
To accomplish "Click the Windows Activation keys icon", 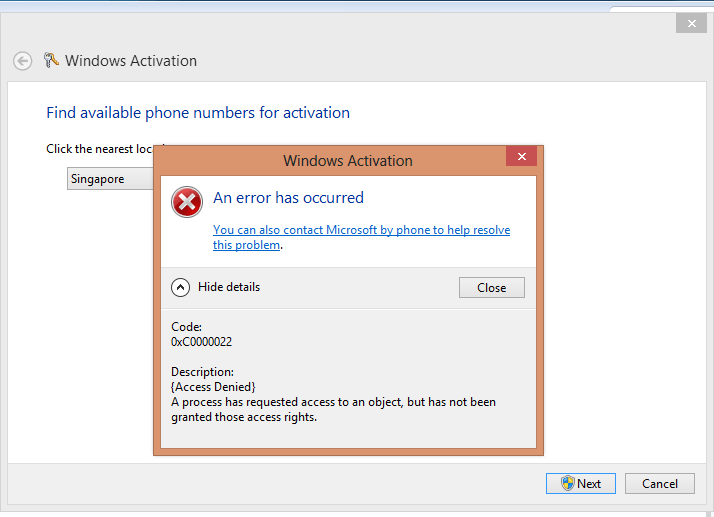I will [x=51, y=60].
